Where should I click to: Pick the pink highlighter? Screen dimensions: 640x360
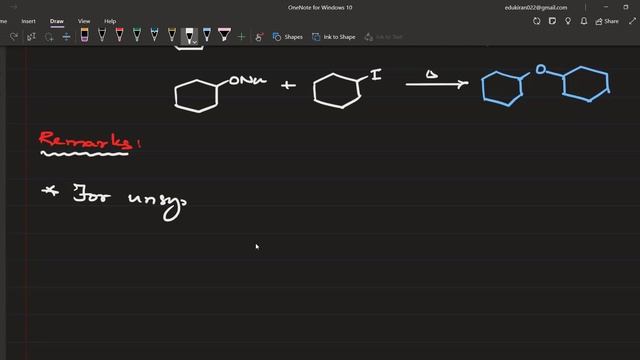point(224,35)
